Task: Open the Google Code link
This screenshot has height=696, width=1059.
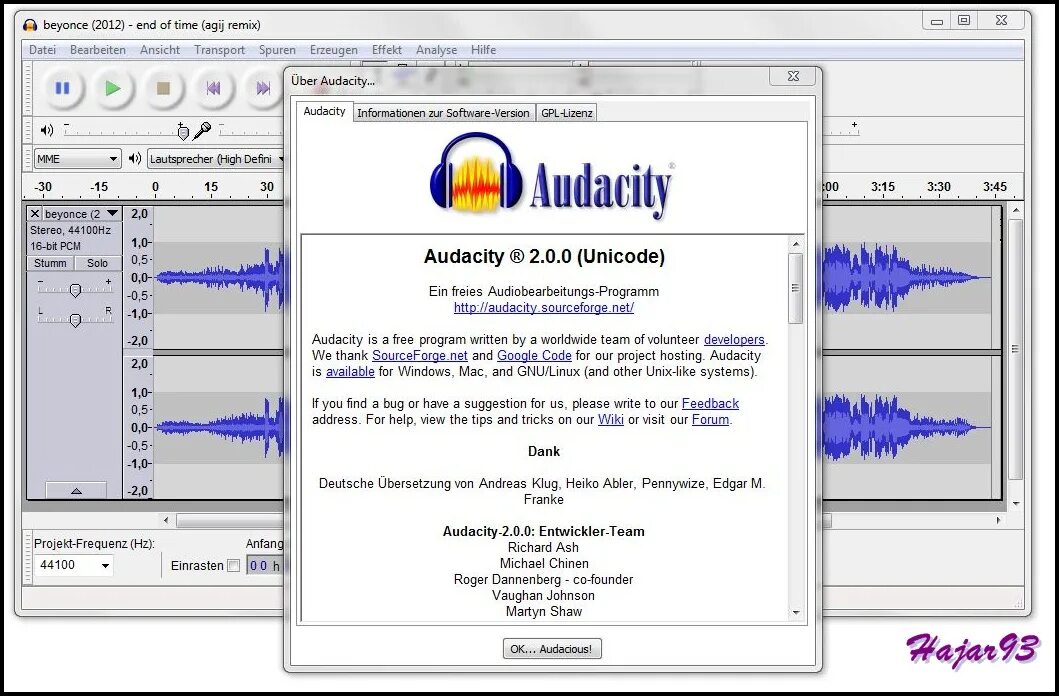Action: click(x=534, y=356)
